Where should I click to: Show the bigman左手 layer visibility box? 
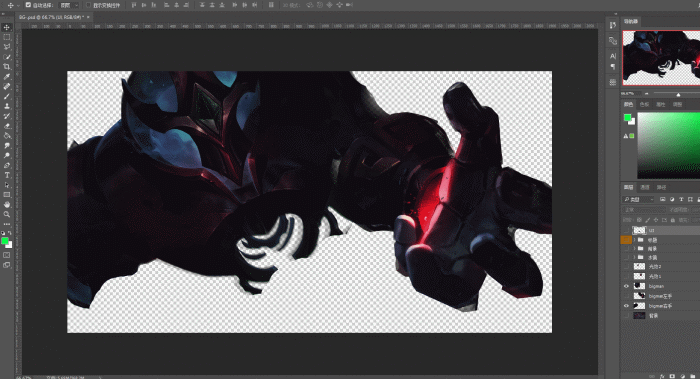click(x=626, y=296)
